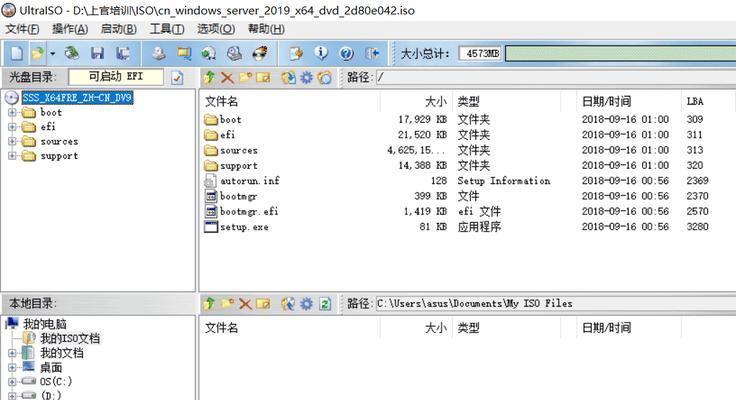Open the 文件(F) menu
This screenshot has height=400, width=736.
(22, 29)
